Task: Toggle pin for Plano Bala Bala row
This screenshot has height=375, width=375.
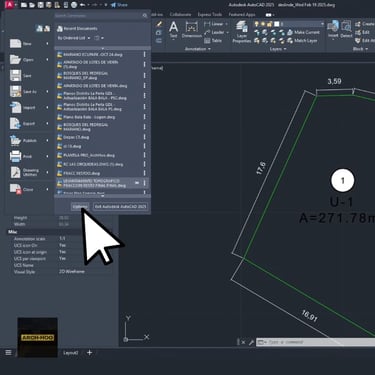Action: (145, 117)
